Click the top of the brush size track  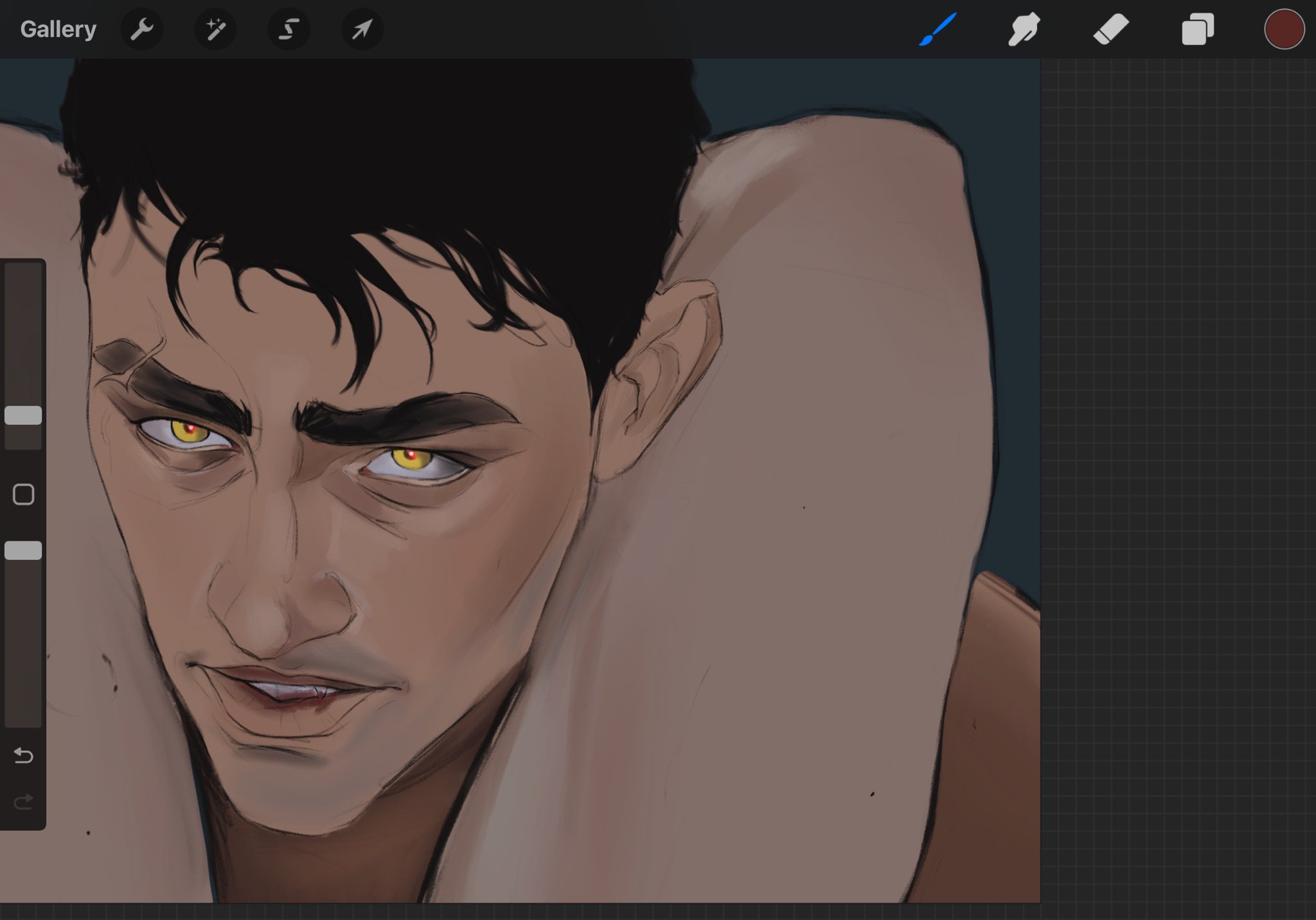pyautogui.click(x=23, y=270)
